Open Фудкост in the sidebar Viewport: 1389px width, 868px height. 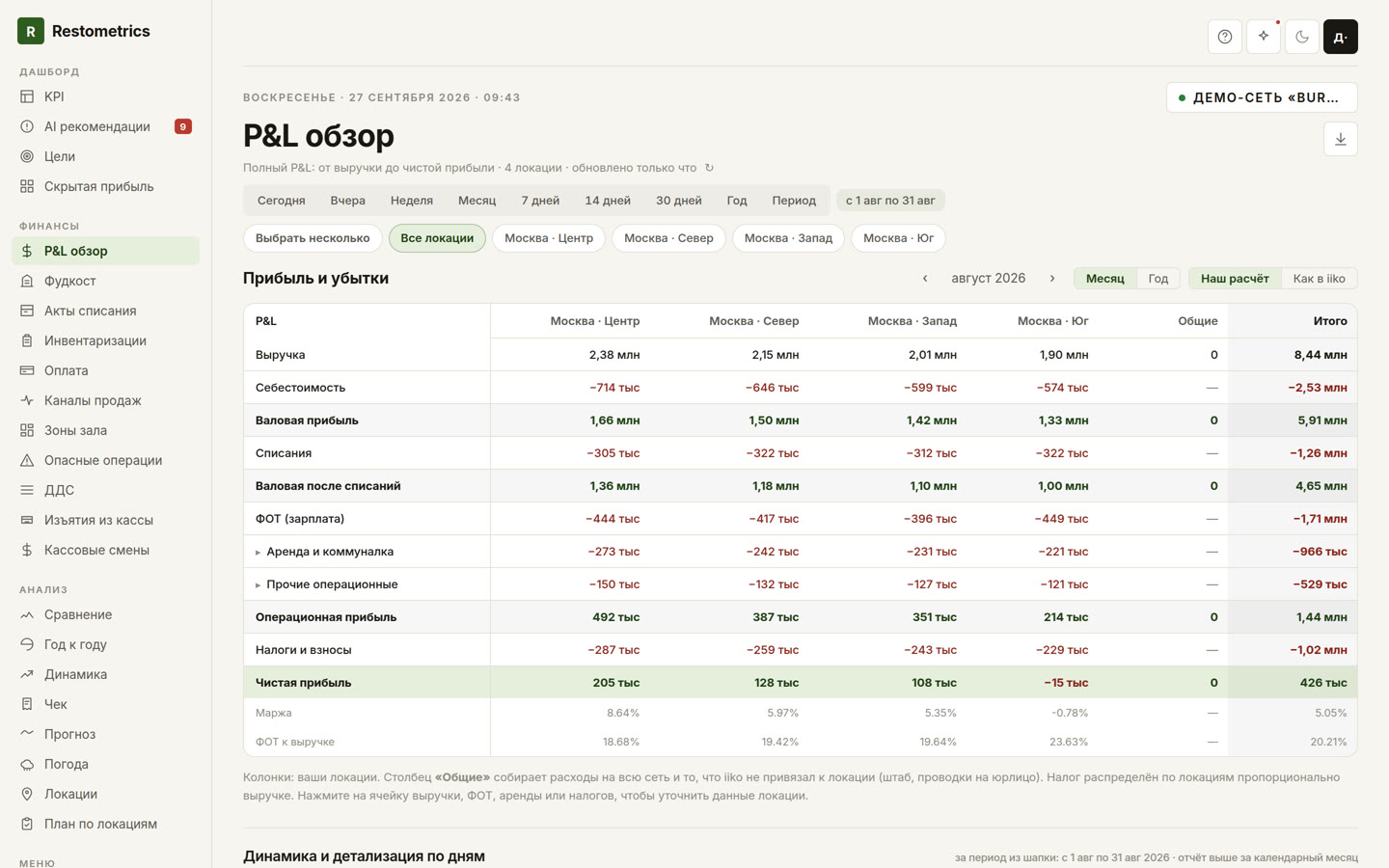pyautogui.click(x=106, y=281)
